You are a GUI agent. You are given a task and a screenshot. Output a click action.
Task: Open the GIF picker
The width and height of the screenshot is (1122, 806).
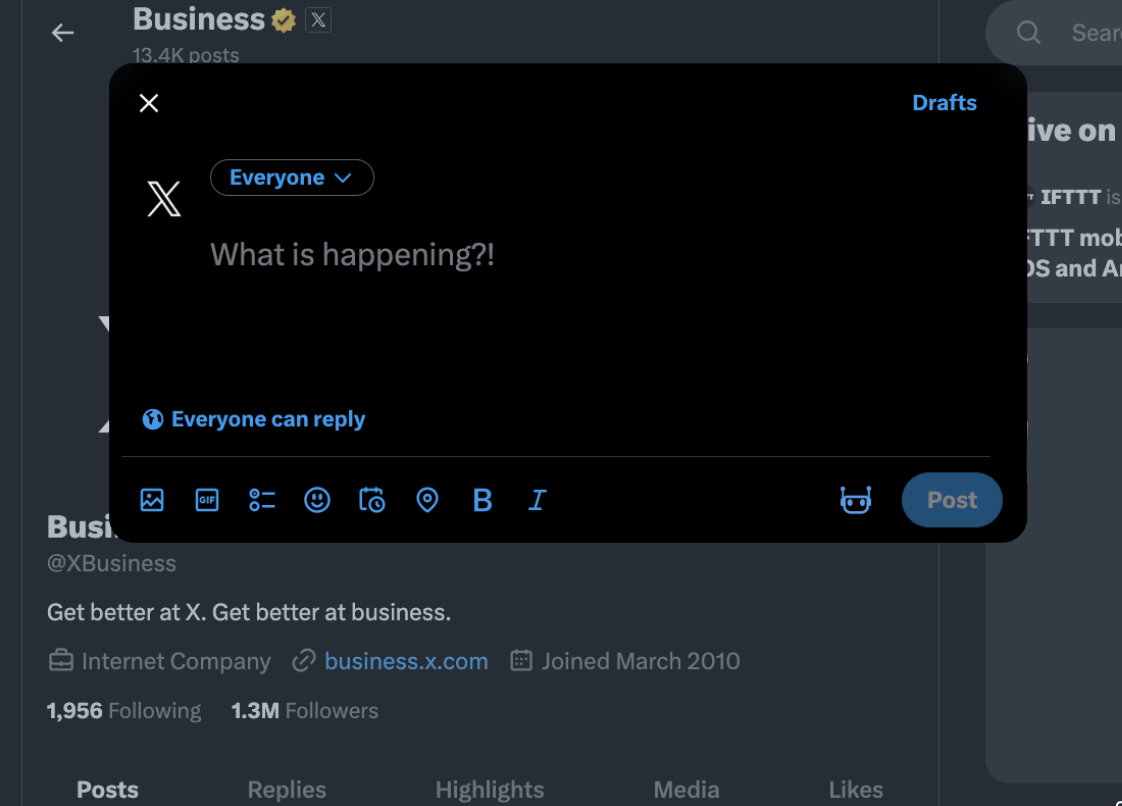[207, 500]
